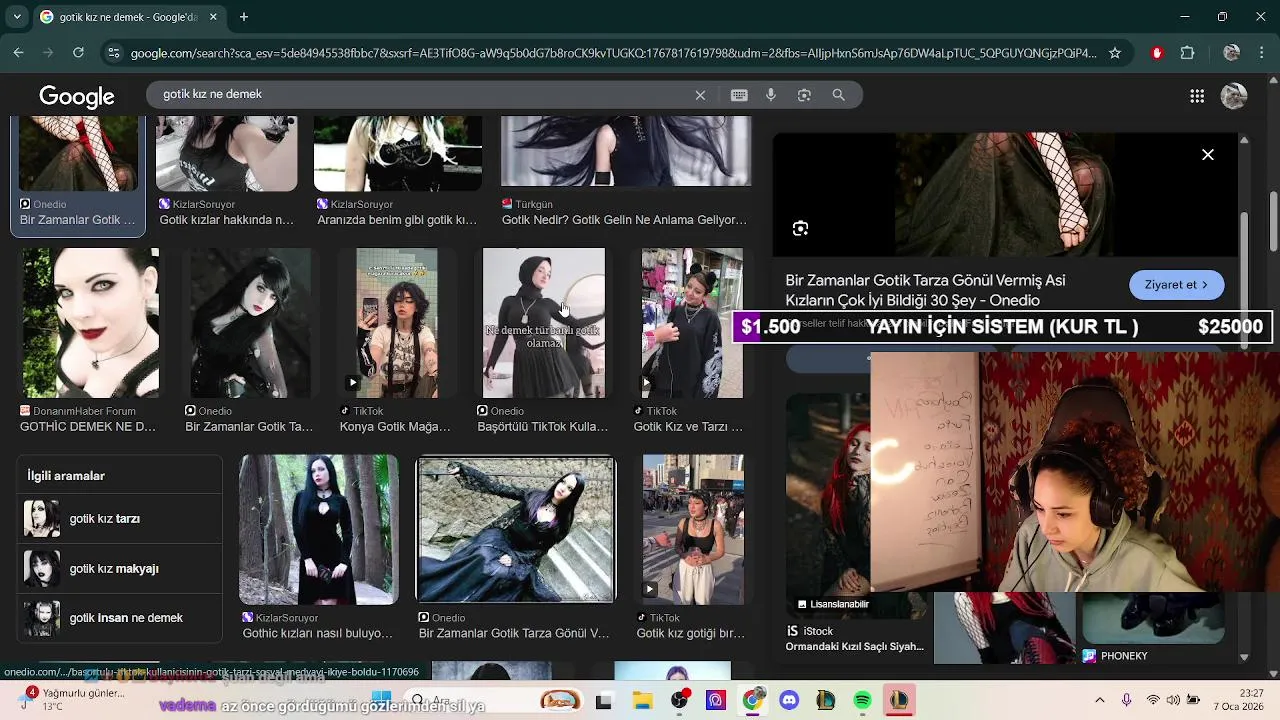Show hidden system tray icons chevron

point(1100,701)
